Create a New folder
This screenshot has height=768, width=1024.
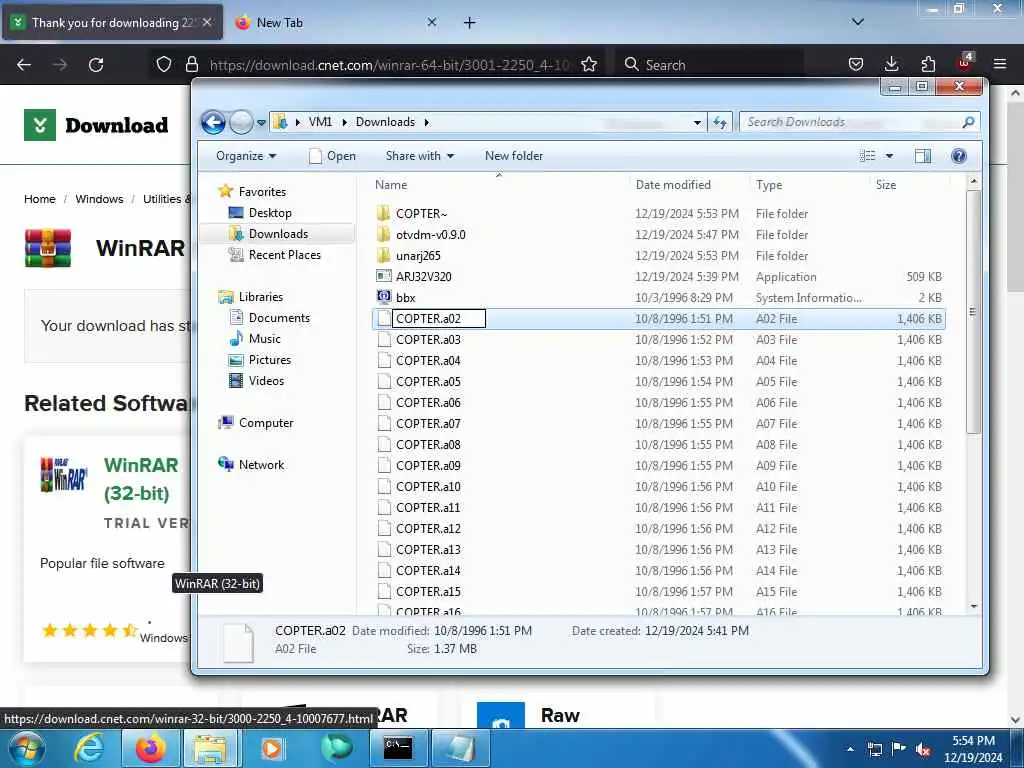[514, 156]
